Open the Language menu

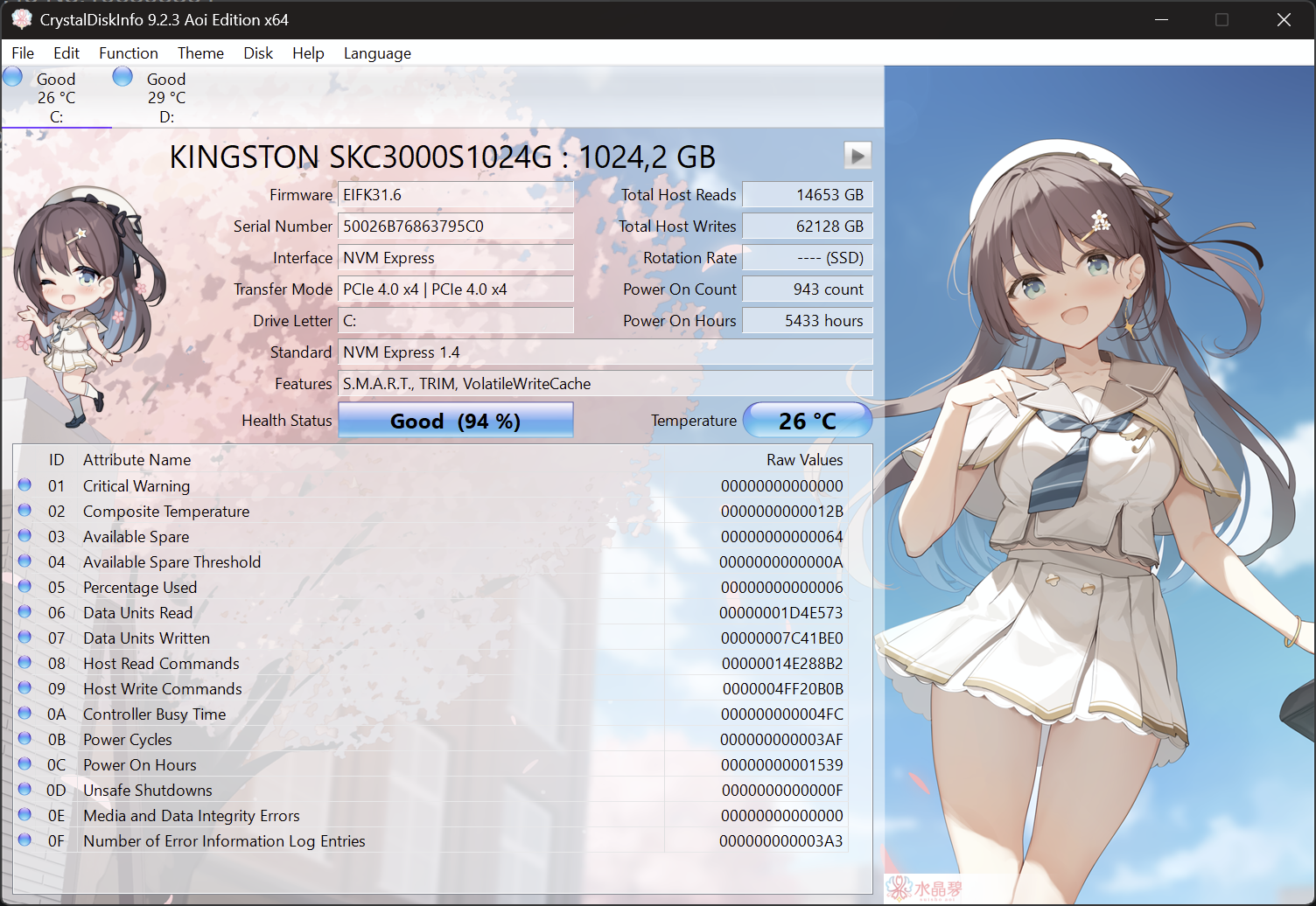click(x=376, y=53)
